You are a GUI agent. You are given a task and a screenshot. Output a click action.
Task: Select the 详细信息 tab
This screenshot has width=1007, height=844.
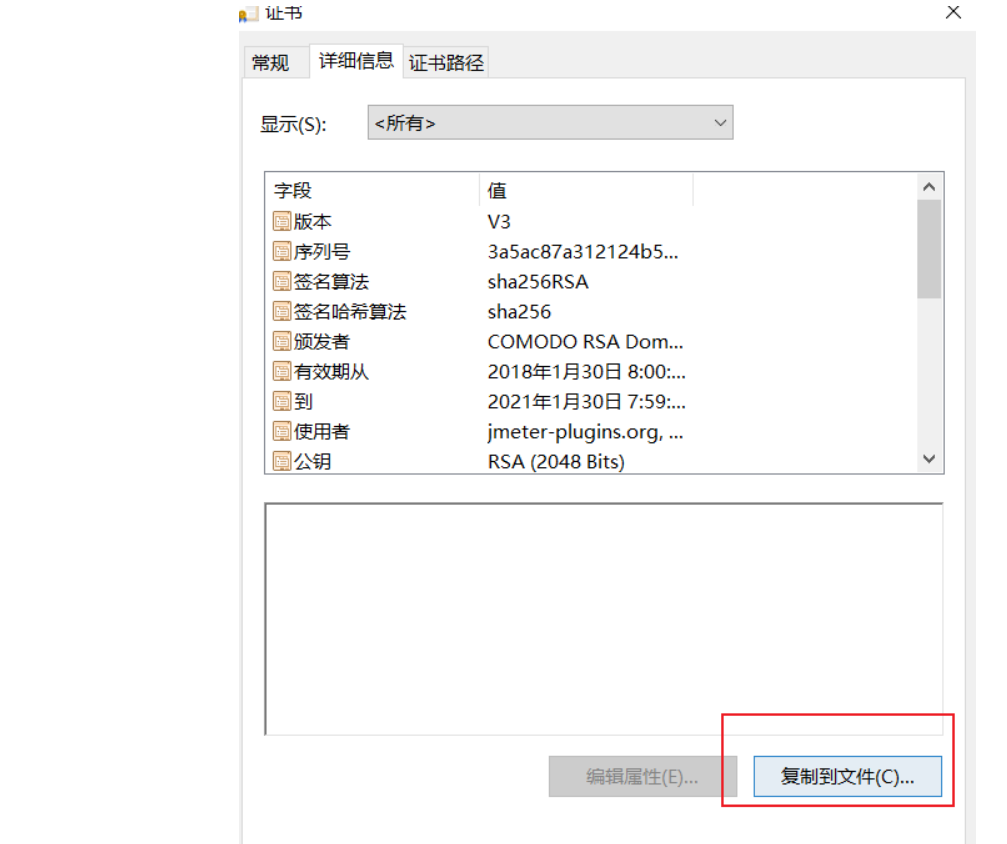tap(356, 61)
